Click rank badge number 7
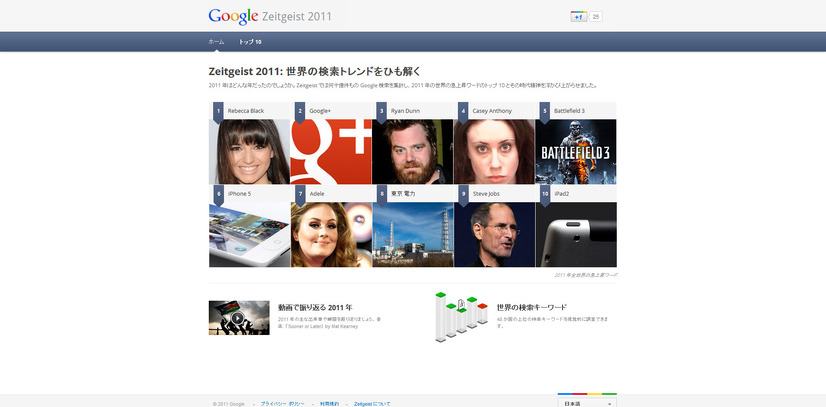 pos(300,195)
